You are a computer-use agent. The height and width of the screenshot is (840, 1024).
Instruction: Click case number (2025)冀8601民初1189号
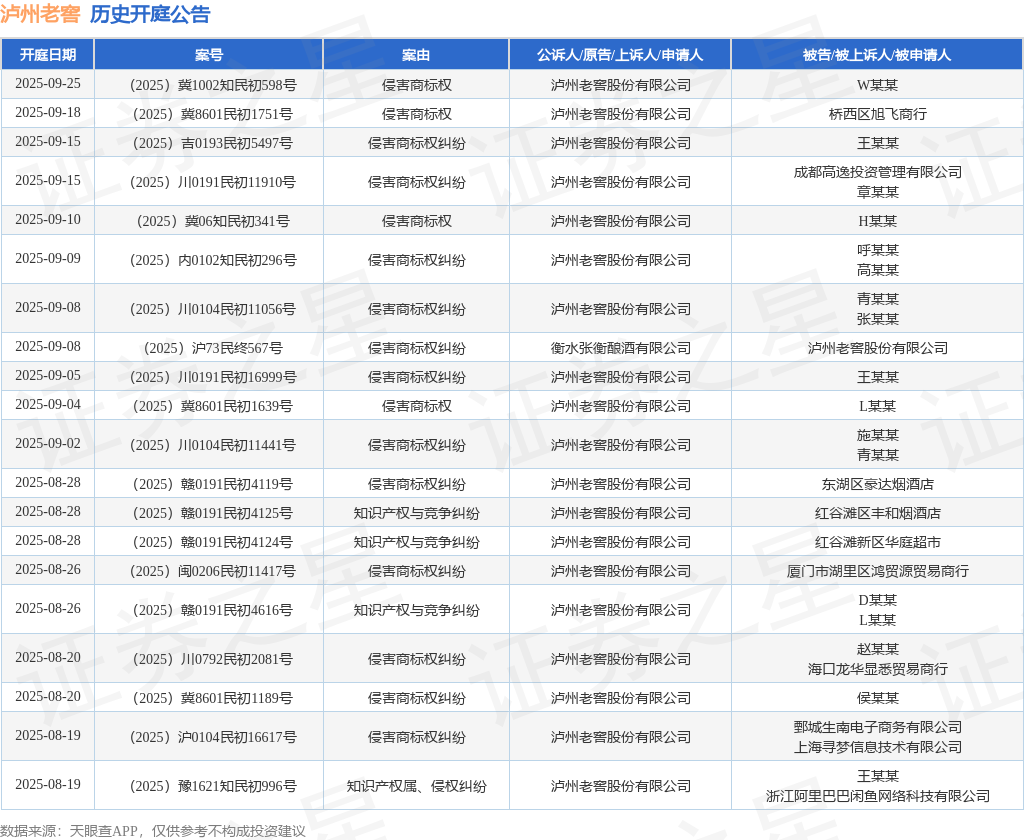coord(213,698)
